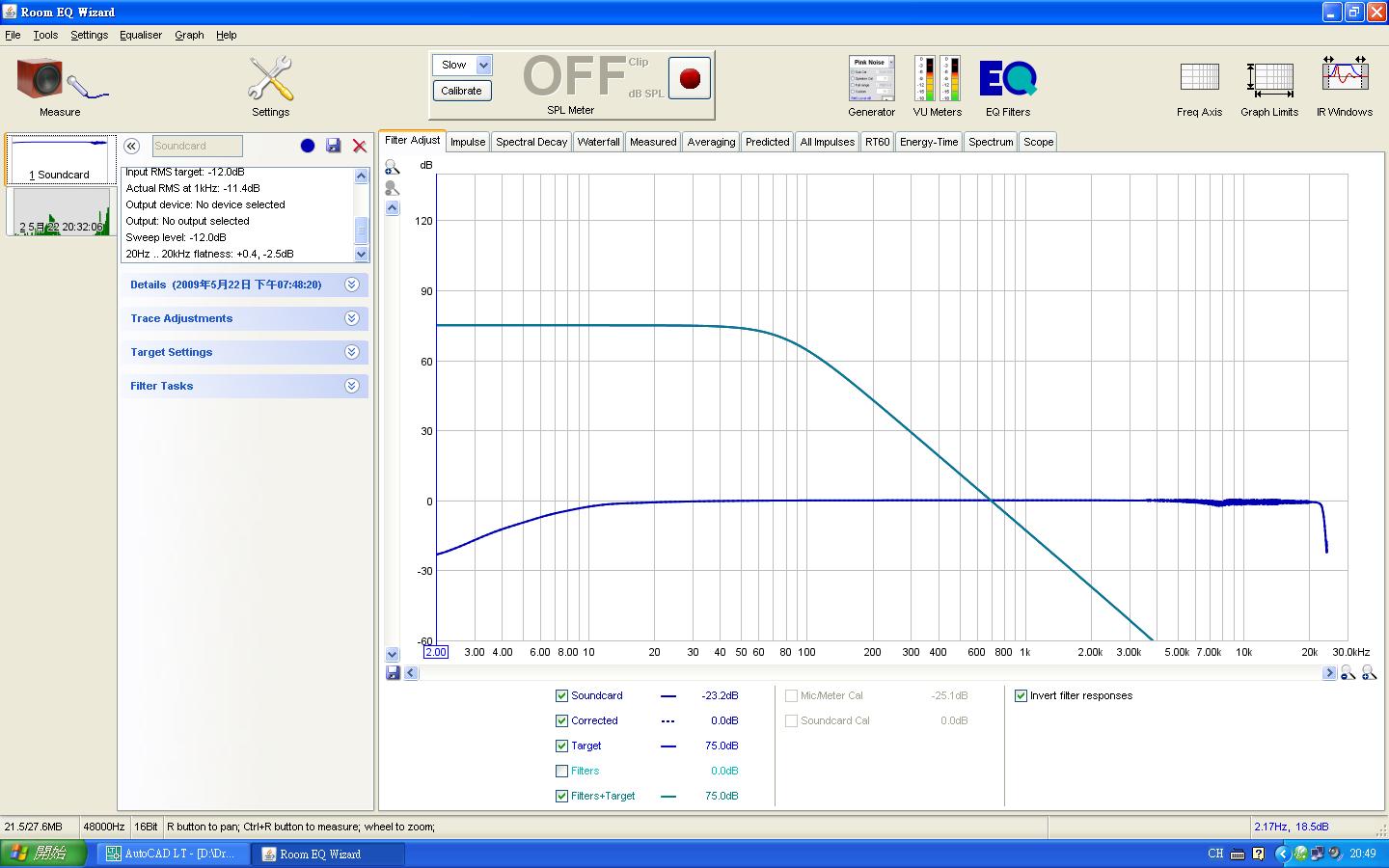
Task: Switch to Impulse tab
Action: (x=468, y=142)
